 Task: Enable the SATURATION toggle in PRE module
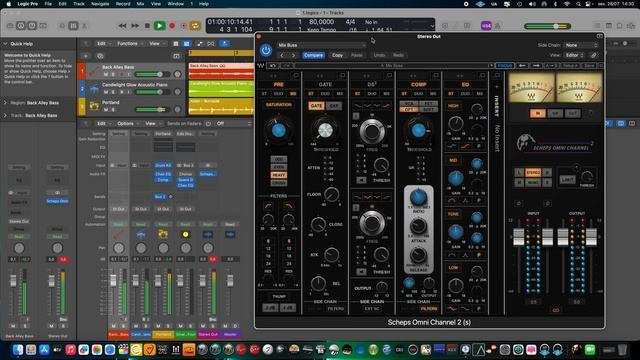[x=279, y=105]
